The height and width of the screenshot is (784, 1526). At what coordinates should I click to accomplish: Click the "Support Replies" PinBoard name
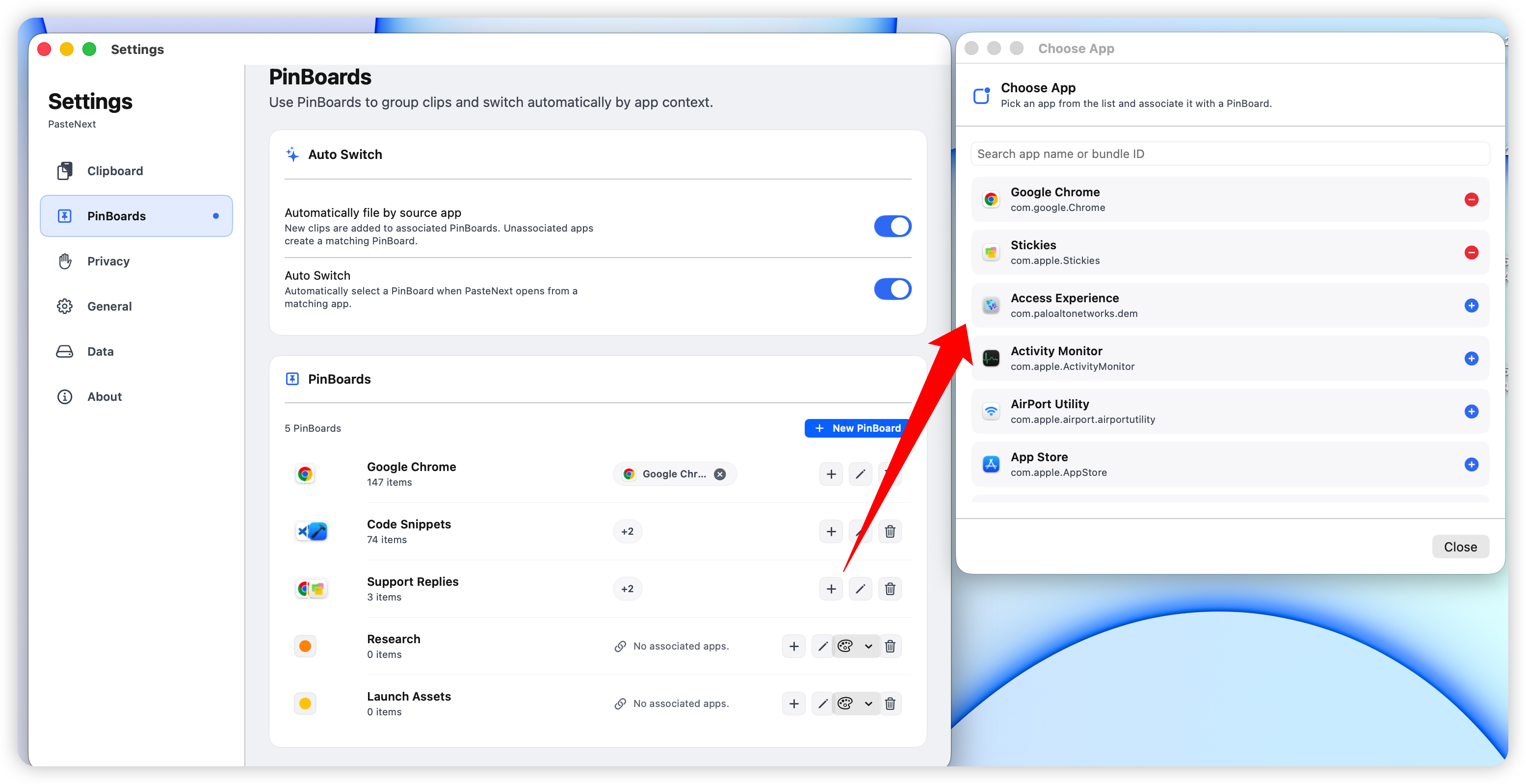(413, 581)
